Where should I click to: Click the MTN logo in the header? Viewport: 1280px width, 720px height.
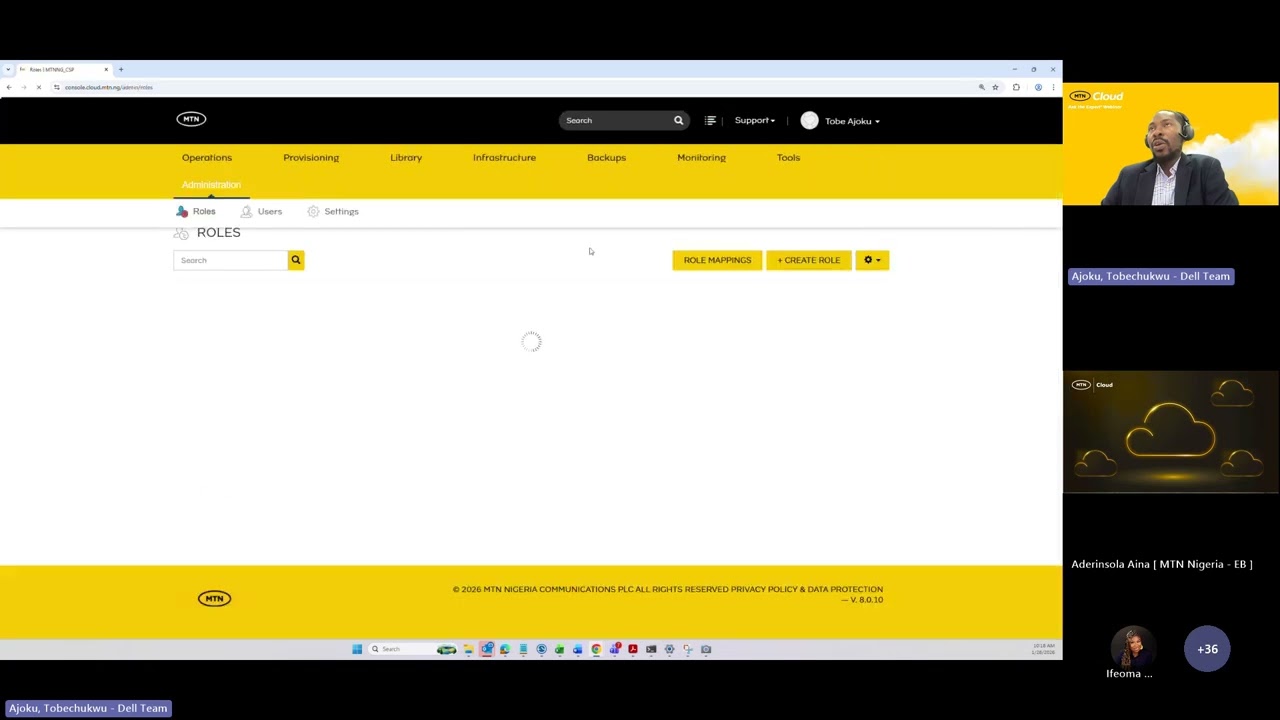tap(191, 119)
